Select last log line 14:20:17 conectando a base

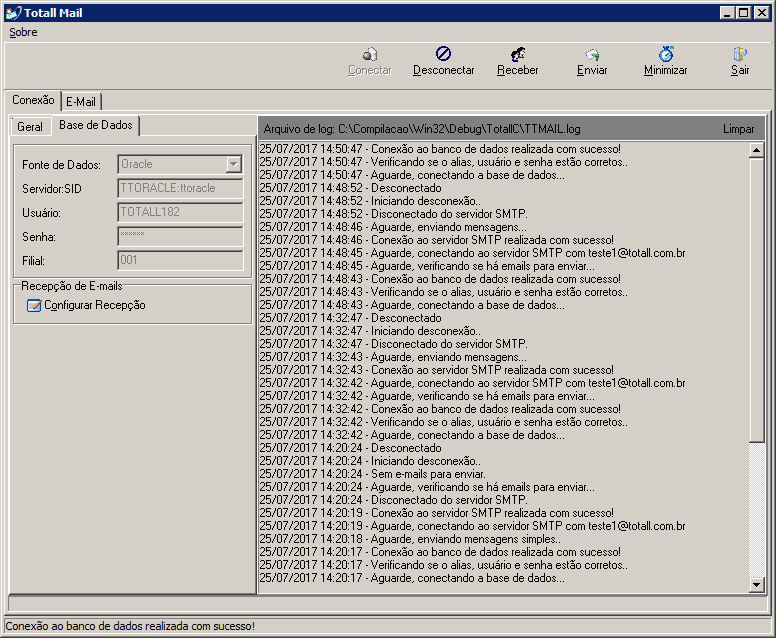pyautogui.click(x=412, y=578)
